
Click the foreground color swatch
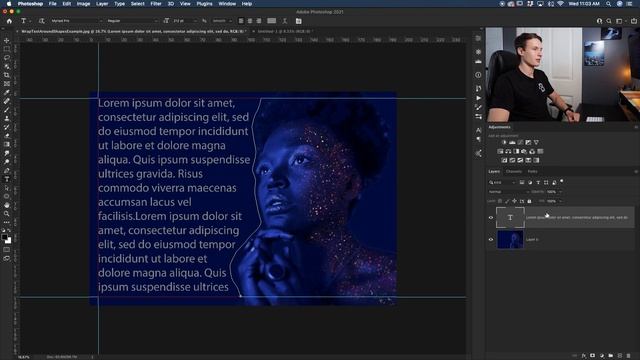(x=4, y=237)
